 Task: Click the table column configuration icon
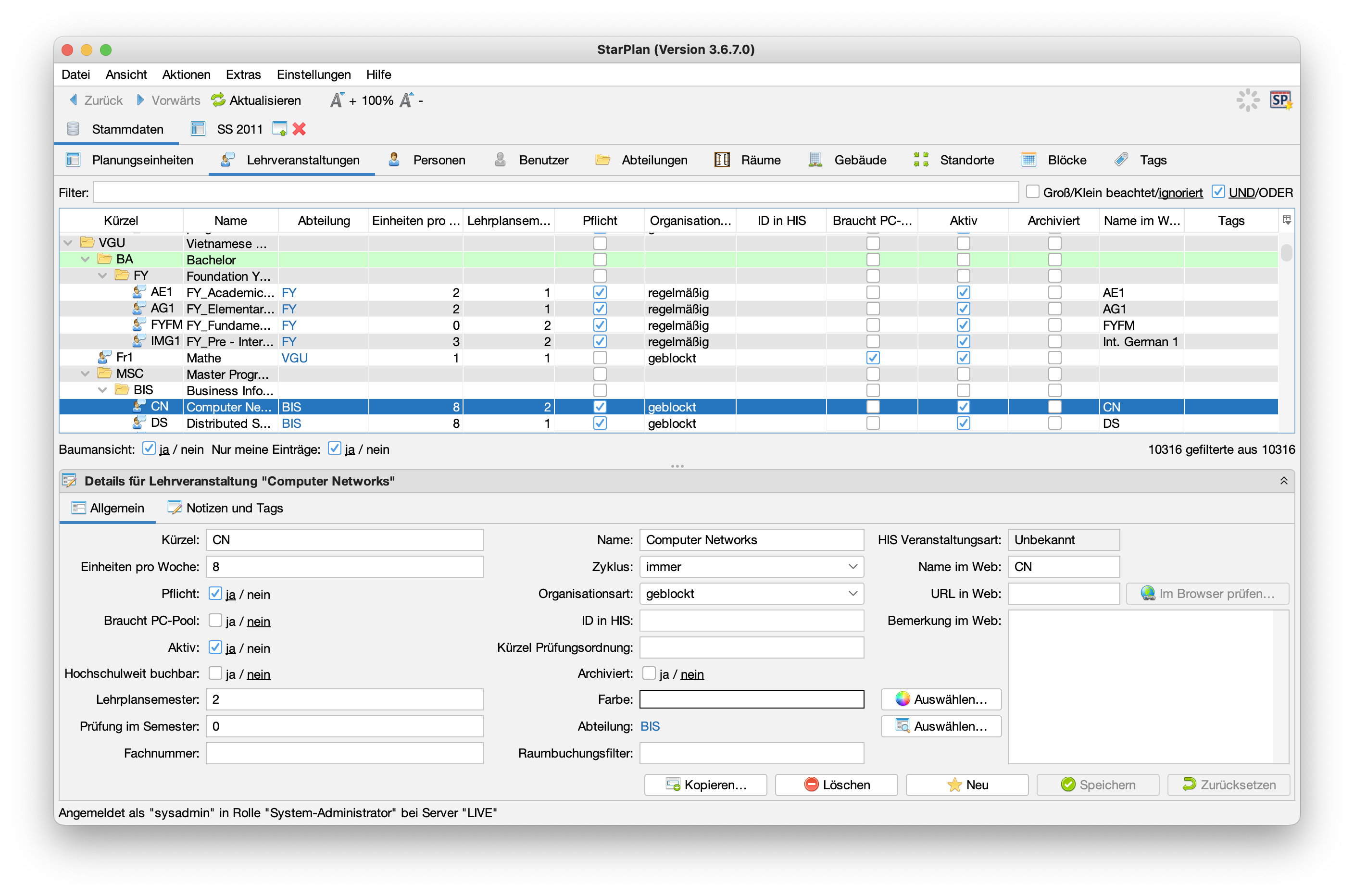coord(1286,220)
